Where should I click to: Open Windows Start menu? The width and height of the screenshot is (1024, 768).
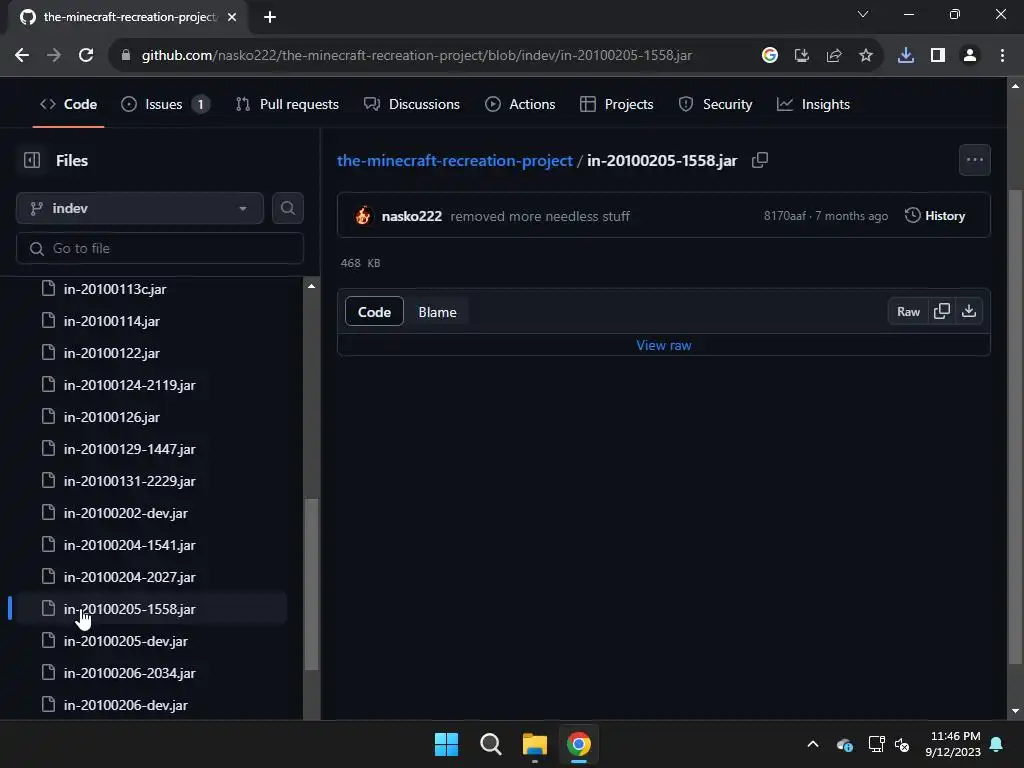click(x=447, y=744)
